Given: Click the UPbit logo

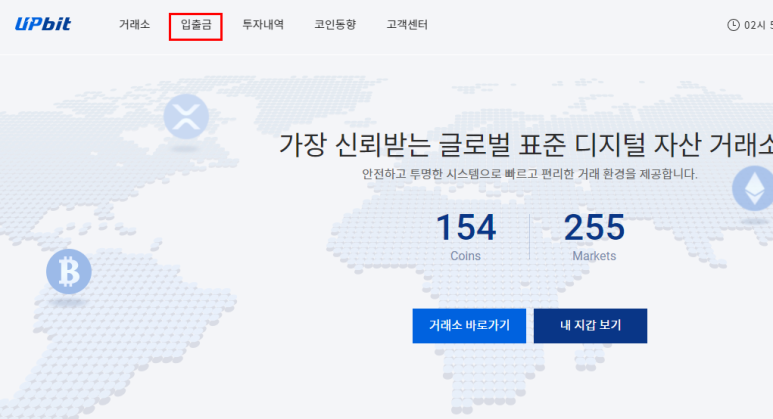Looking at the screenshot, I should 43,24.
